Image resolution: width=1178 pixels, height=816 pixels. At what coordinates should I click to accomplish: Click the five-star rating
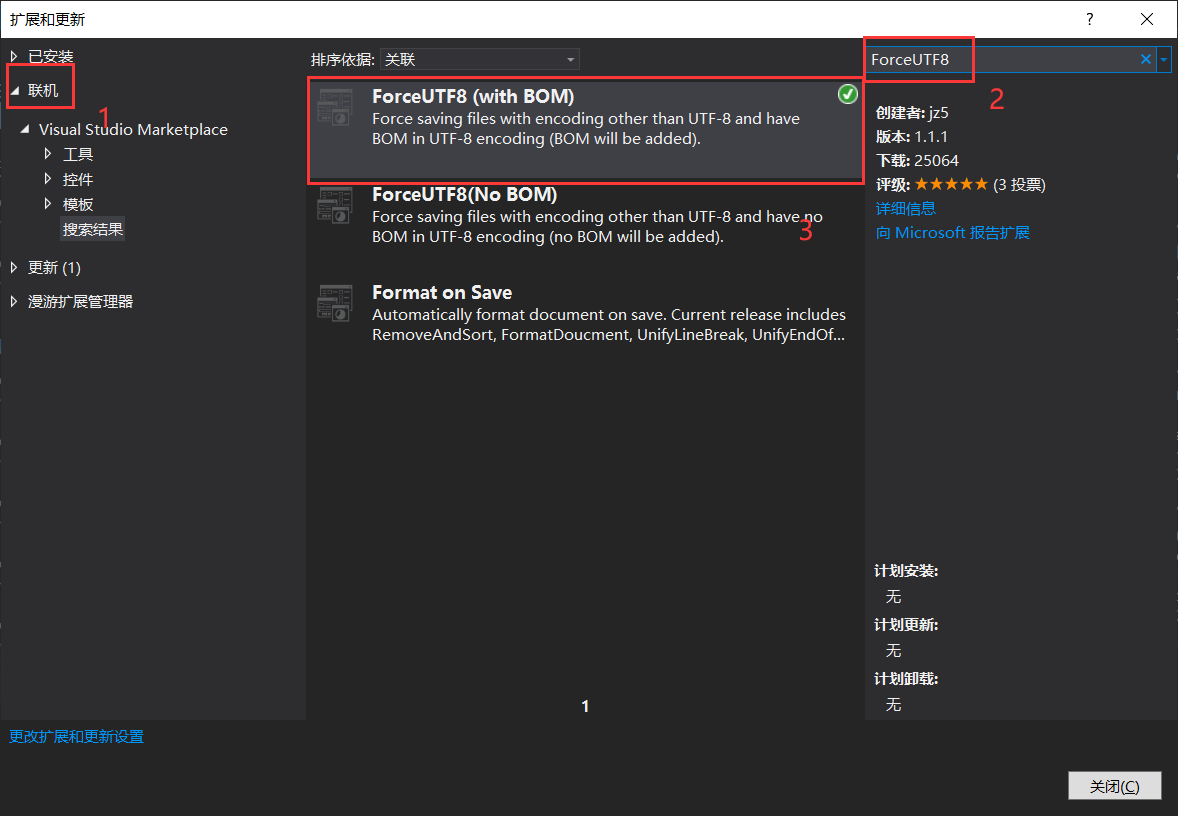(x=951, y=184)
